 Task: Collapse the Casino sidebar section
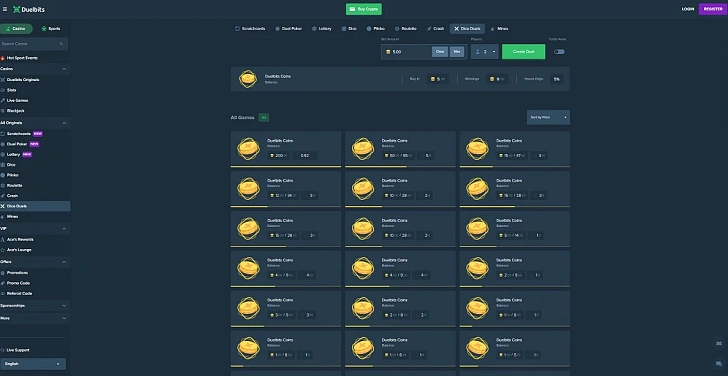coord(64,69)
